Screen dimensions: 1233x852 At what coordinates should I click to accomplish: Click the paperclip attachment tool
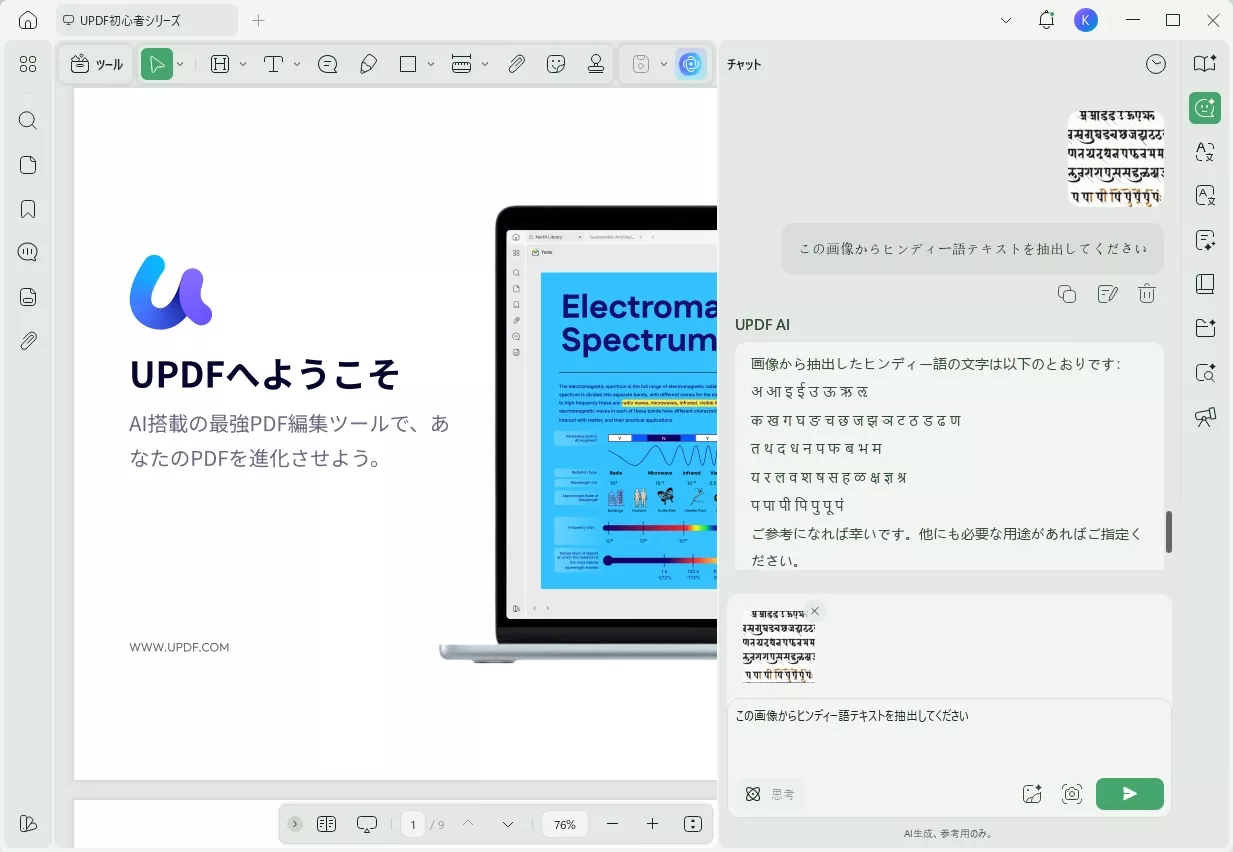(516, 63)
